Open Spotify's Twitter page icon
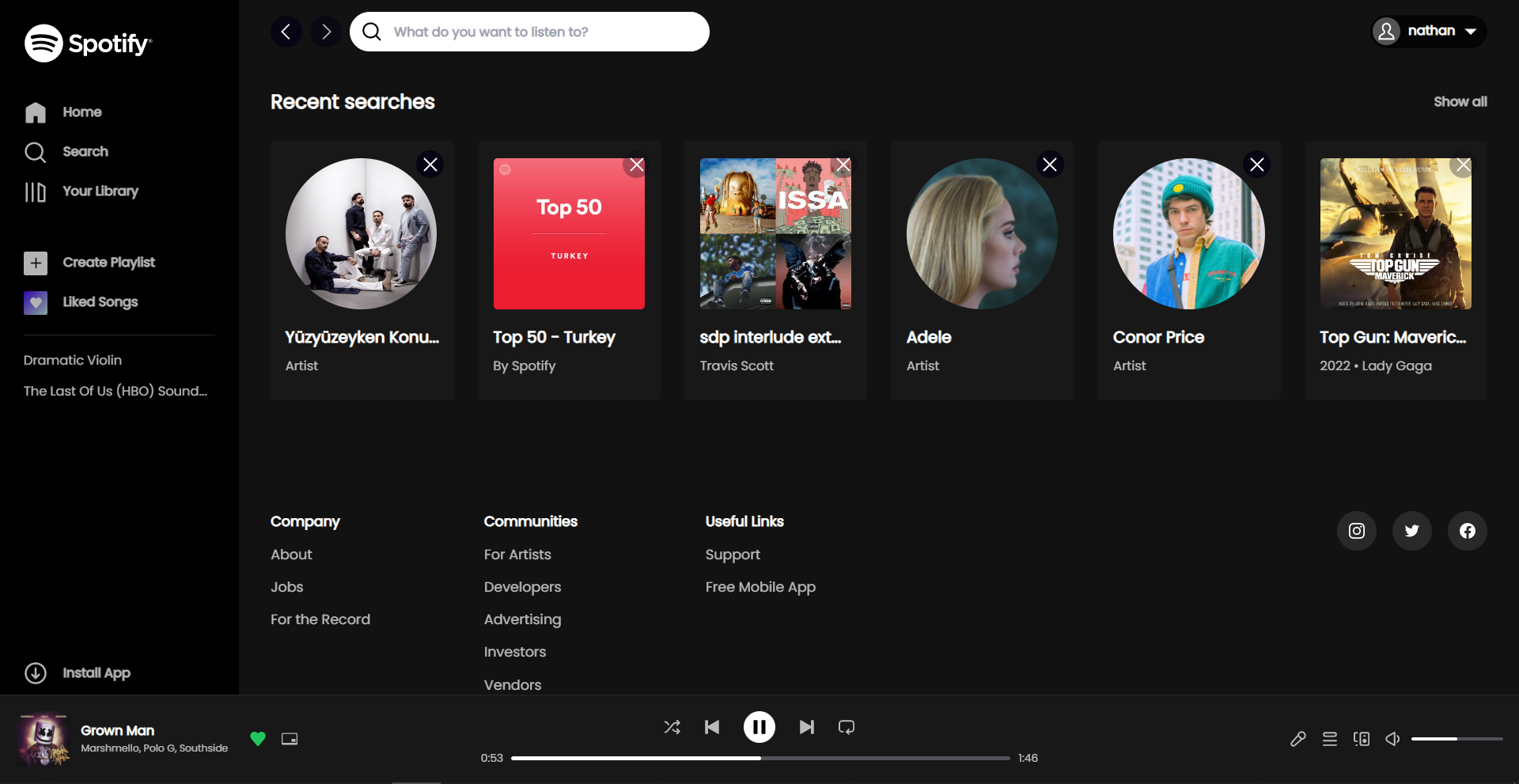The image size is (1519, 784). point(1411,530)
